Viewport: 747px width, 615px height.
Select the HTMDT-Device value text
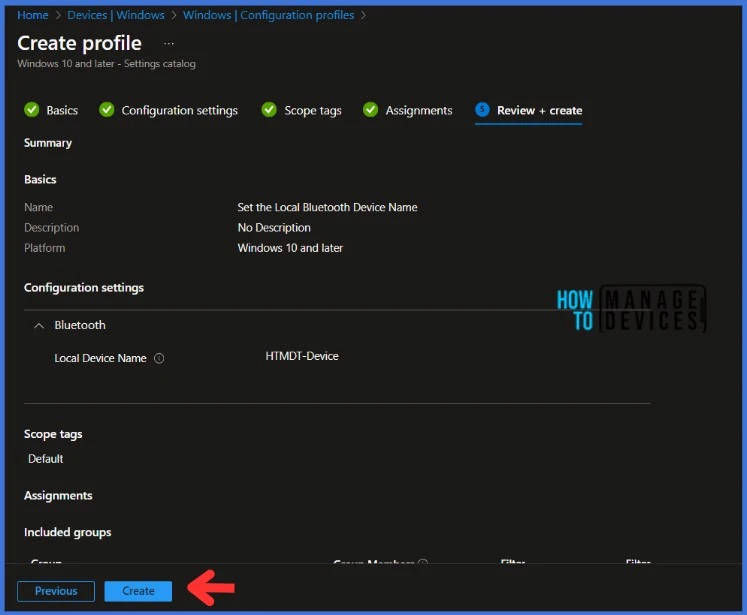tap(302, 356)
